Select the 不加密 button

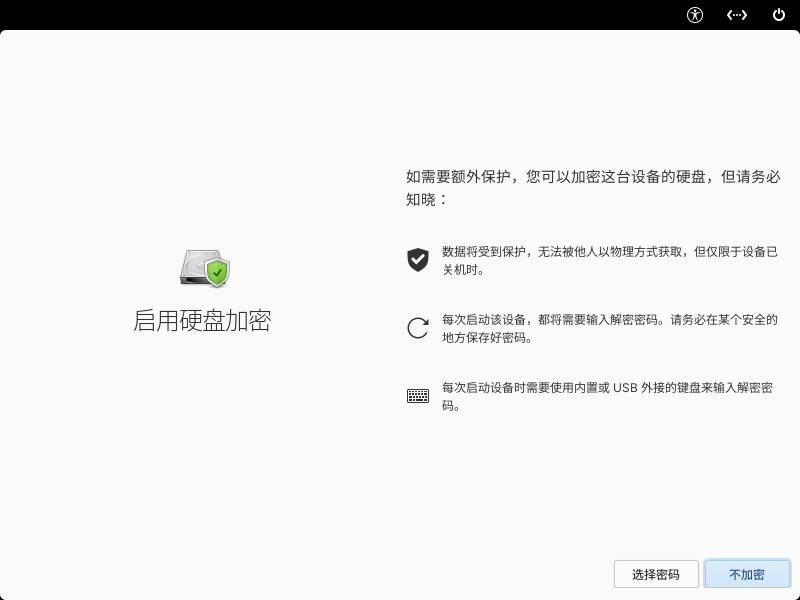pos(747,574)
